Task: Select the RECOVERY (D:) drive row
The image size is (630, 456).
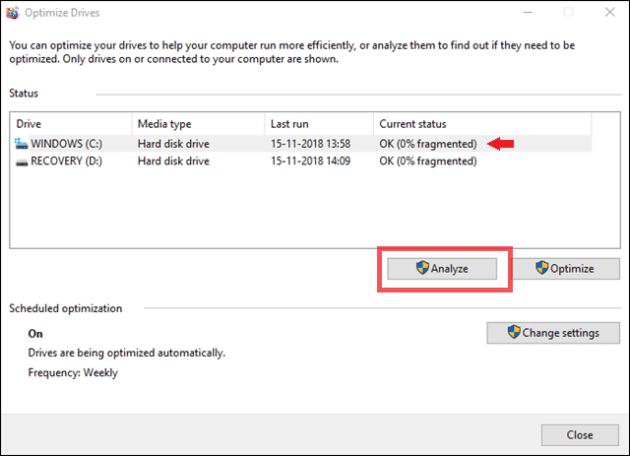Action: (303, 161)
